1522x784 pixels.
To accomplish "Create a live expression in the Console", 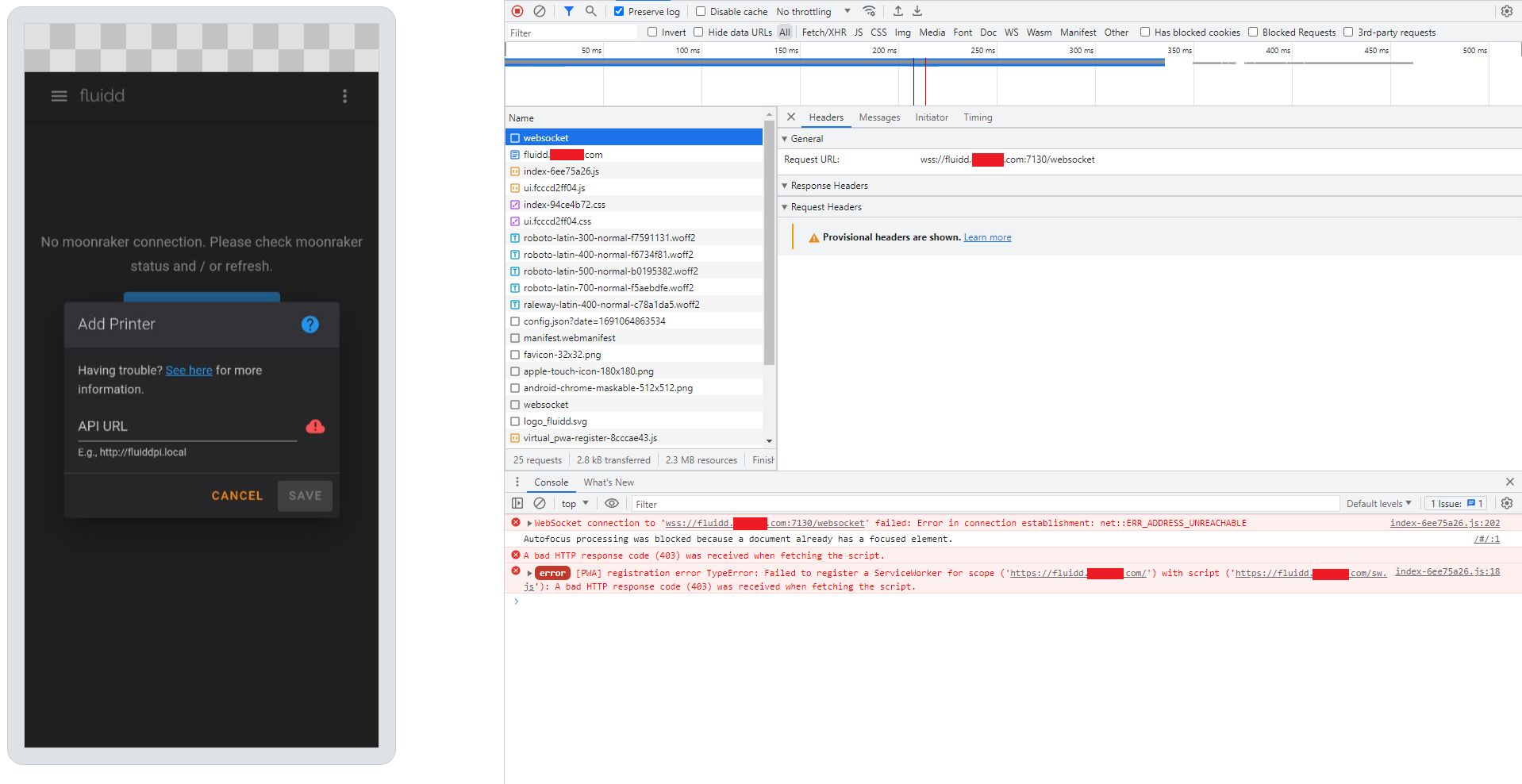I will tap(611, 503).
